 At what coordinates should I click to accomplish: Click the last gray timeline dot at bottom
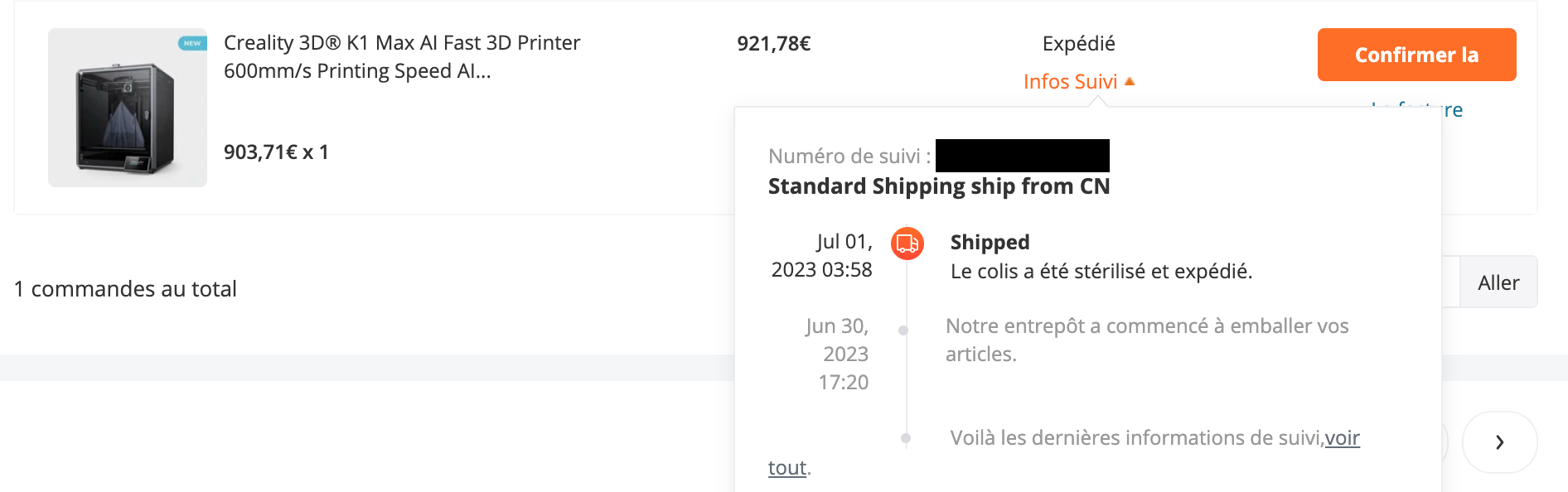pos(906,438)
